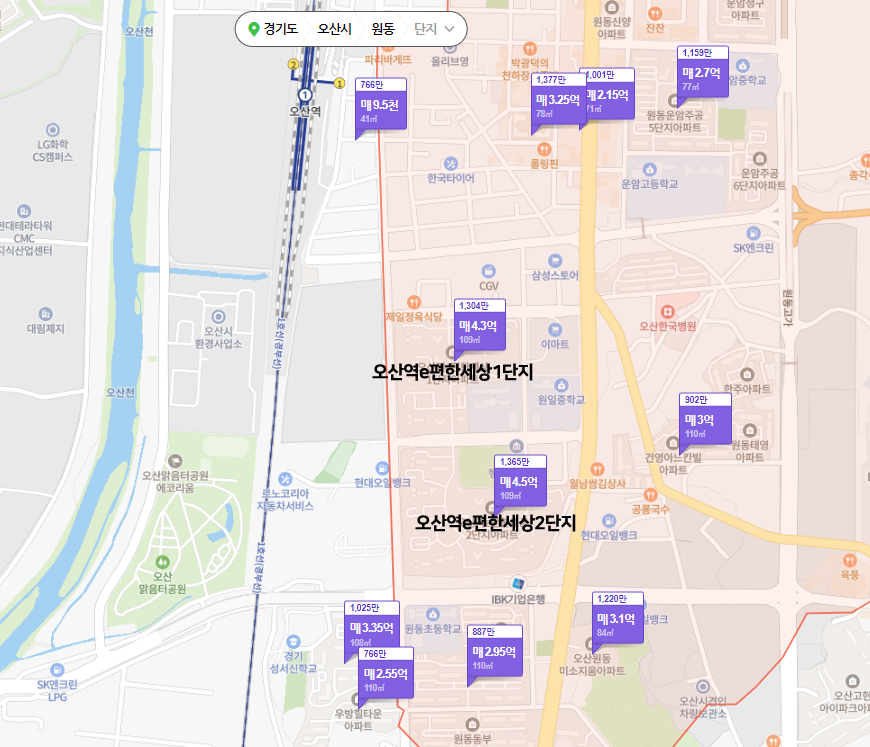Open the 매 2.95억 110㎡ listing marker
The image size is (870, 747).
pos(495,651)
